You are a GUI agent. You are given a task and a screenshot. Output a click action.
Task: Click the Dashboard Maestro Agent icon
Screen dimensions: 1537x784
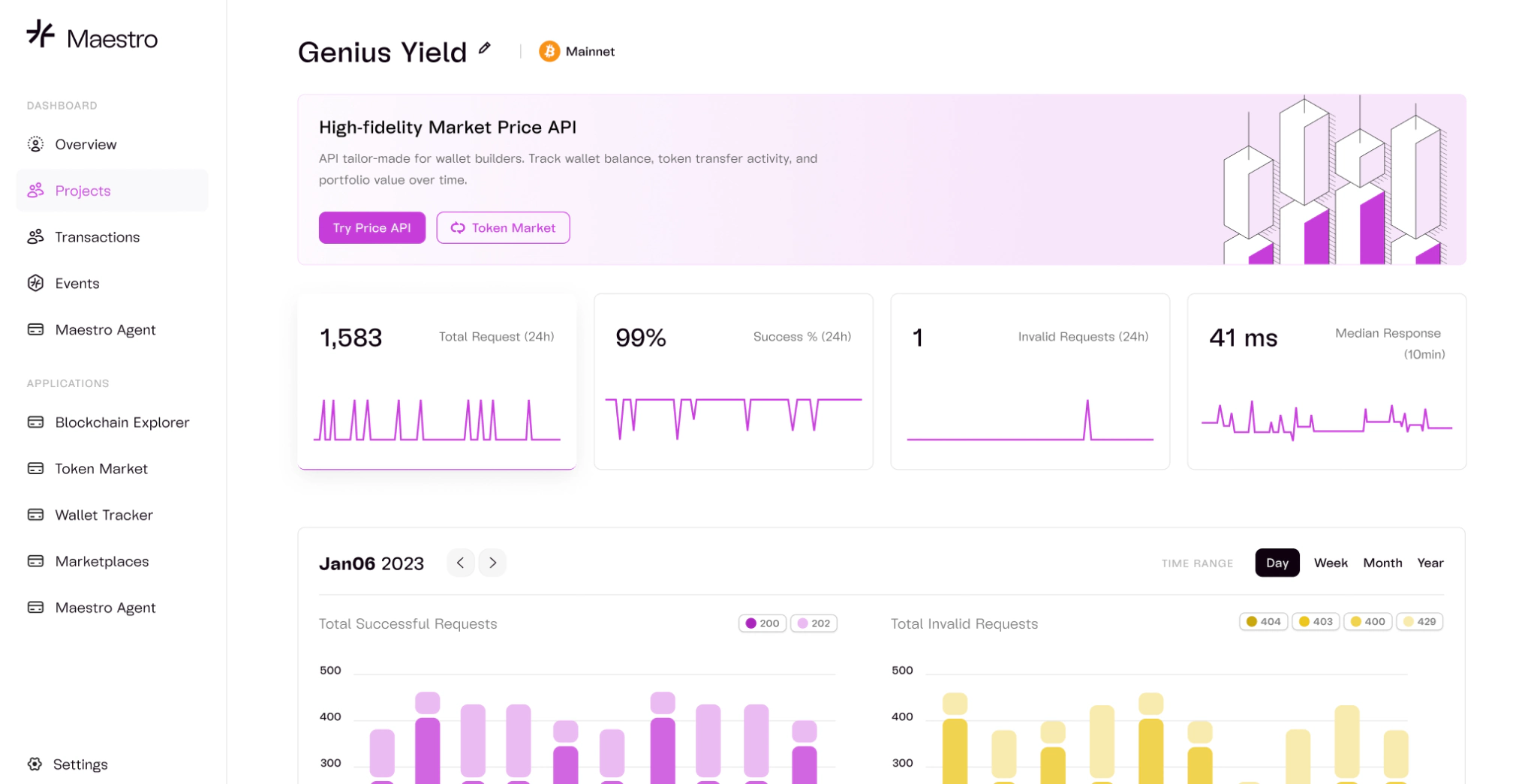point(35,329)
